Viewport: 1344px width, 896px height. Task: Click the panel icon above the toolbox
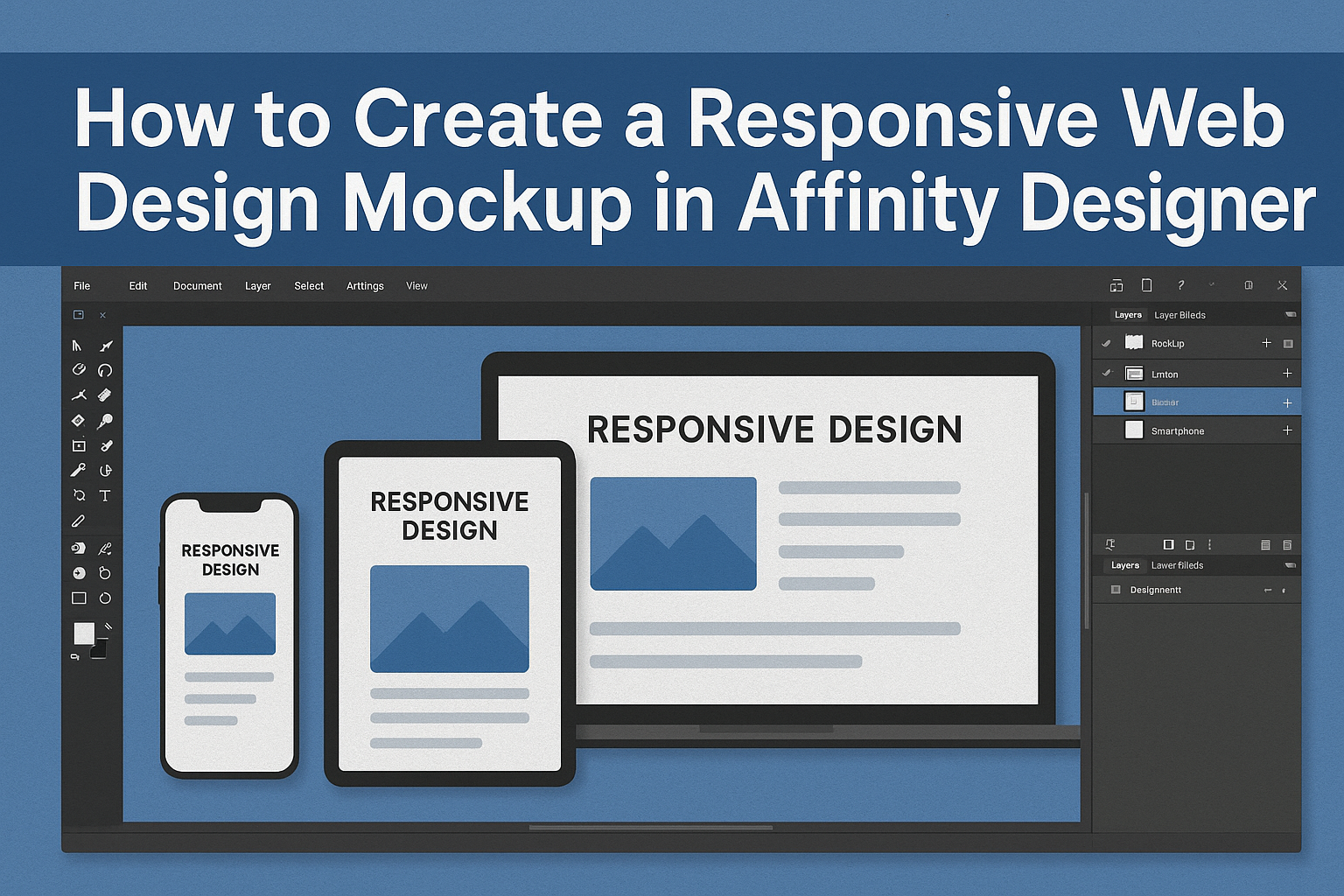(x=78, y=314)
